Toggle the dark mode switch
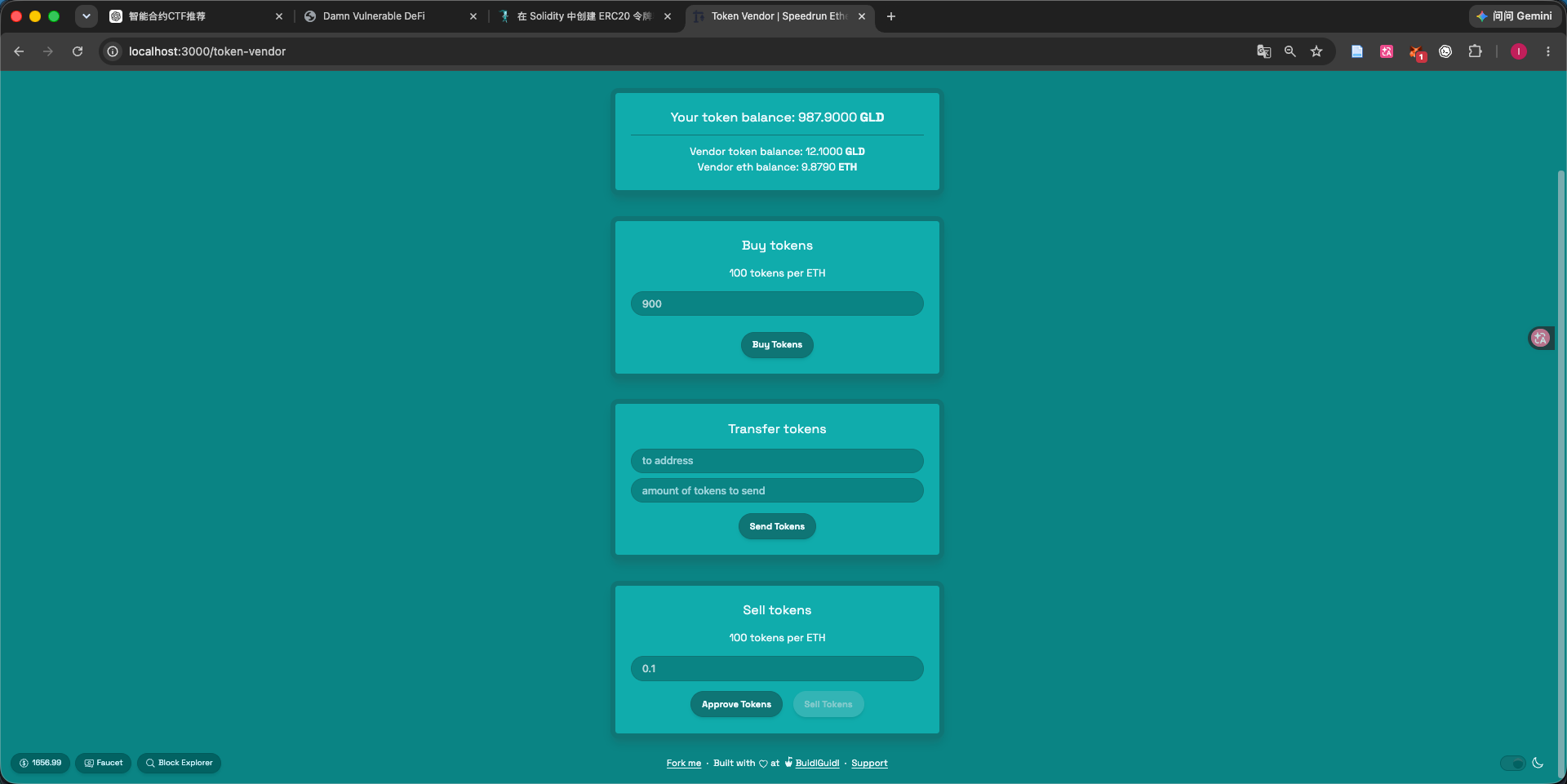This screenshot has width=1567, height=784. pos(1512,764)
